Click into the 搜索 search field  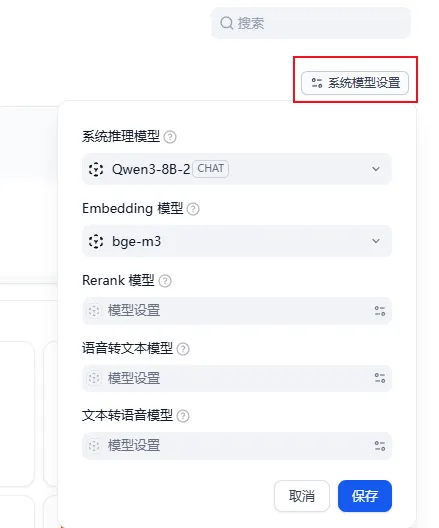click(x=311, y=23)
